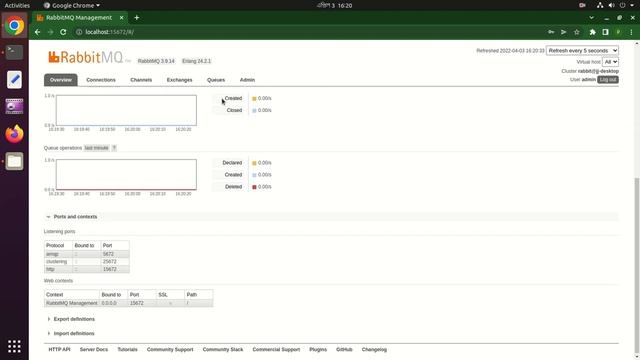Image resolution: width=640 pixels, height=360 pixels.
Task: Open the Plugins footer link
Action: (318, 350)
